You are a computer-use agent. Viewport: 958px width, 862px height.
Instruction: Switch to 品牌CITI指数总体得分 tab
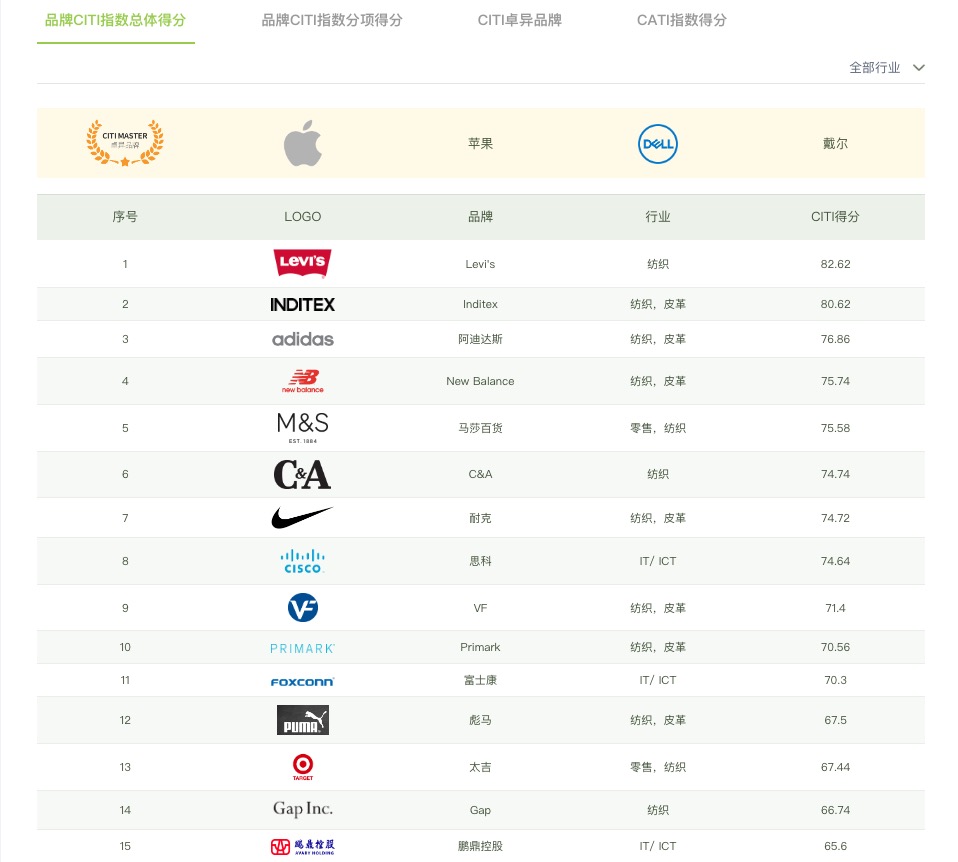coord(115,20)
